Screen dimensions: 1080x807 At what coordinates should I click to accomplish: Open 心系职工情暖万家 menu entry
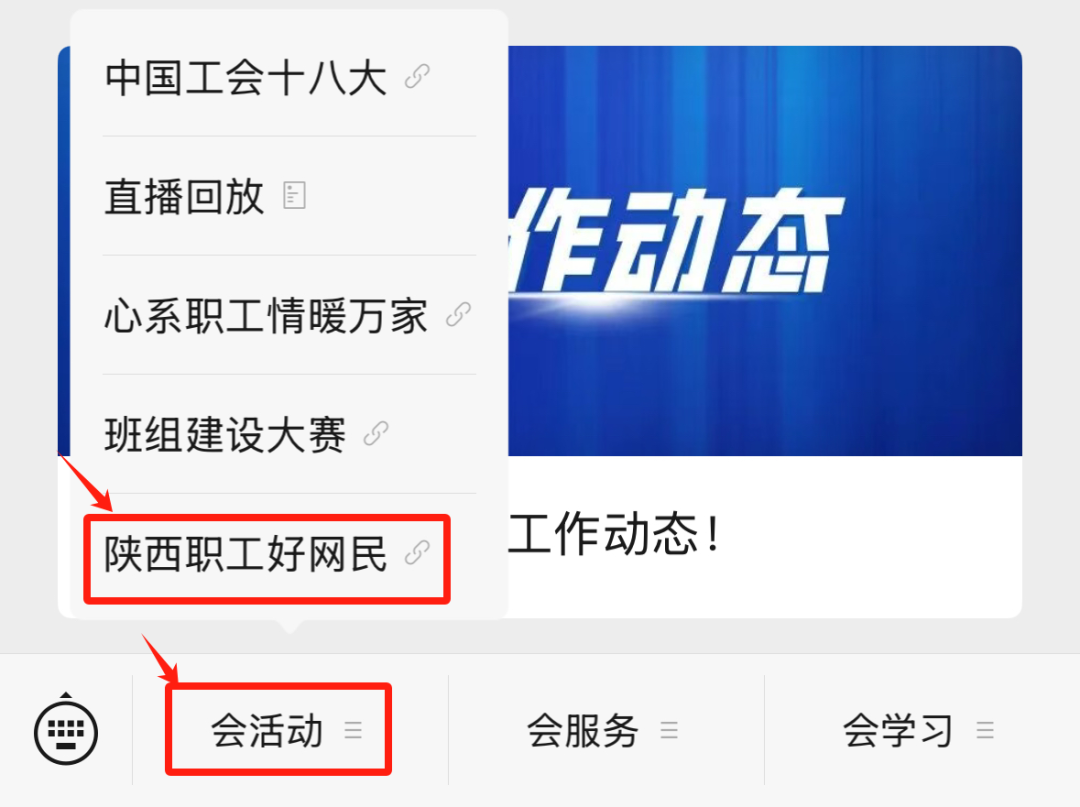pos(289,315)
